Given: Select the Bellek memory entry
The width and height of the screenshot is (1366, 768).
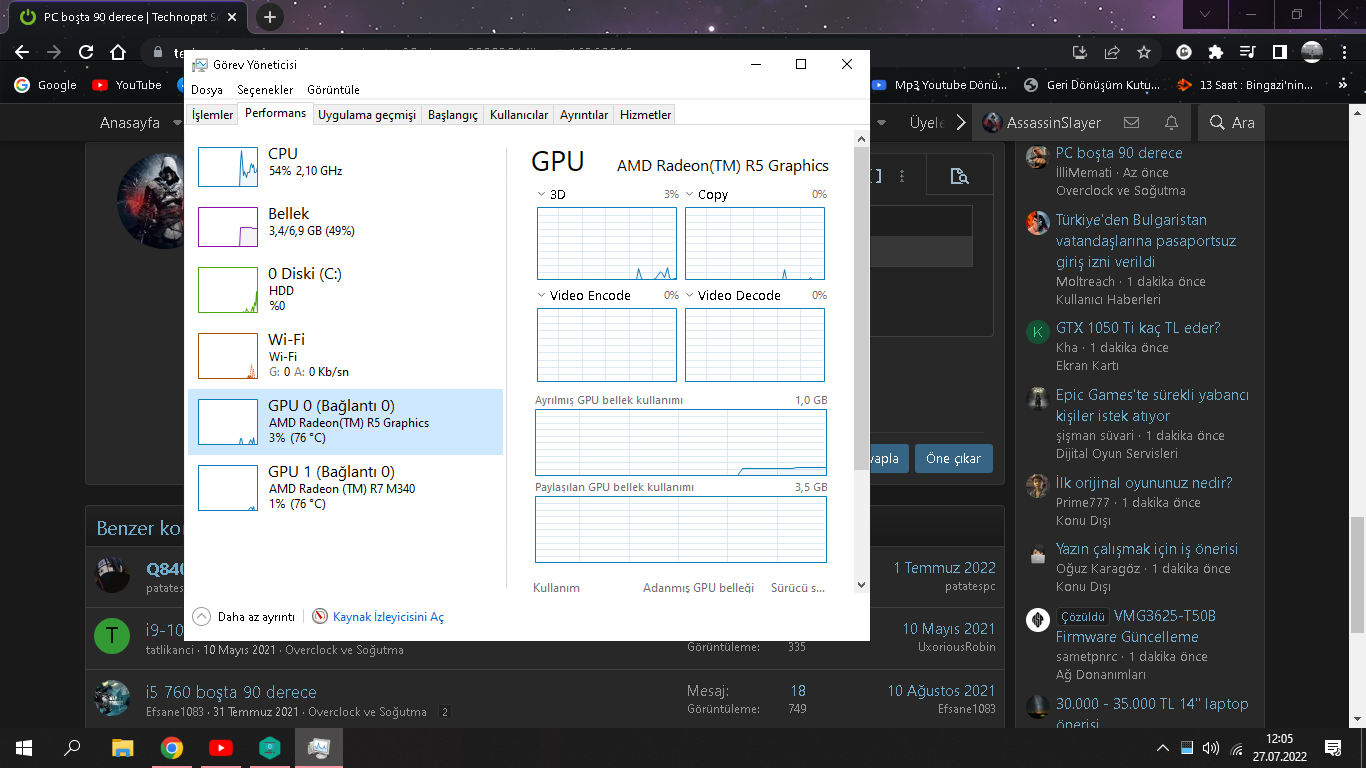Looking at the screenshot, I should [x=345, y=226].
